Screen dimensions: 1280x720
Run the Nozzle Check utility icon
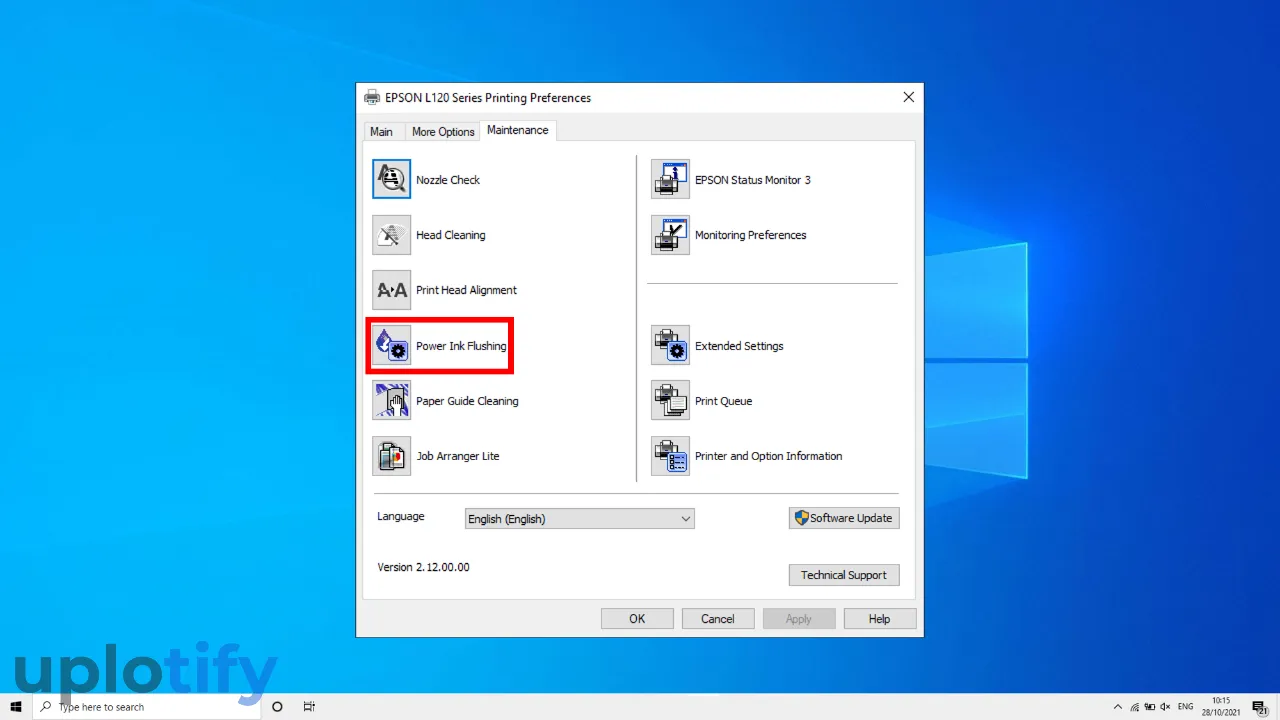click(x=391, y=179)
